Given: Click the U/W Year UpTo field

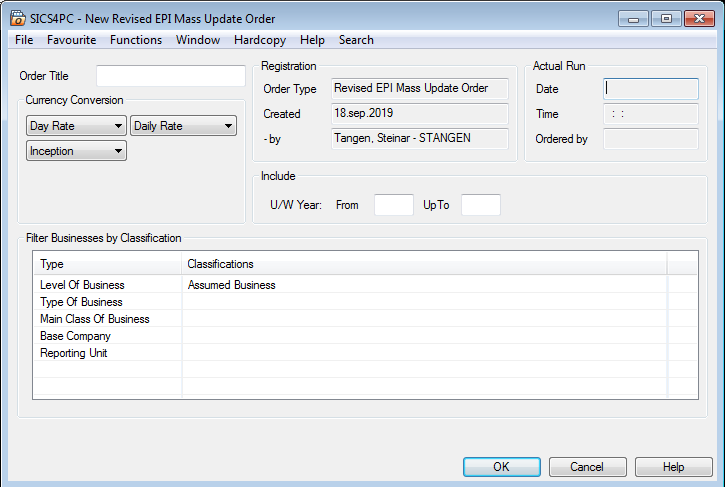Looking at the screenshot, I should [x=481, y=205].
